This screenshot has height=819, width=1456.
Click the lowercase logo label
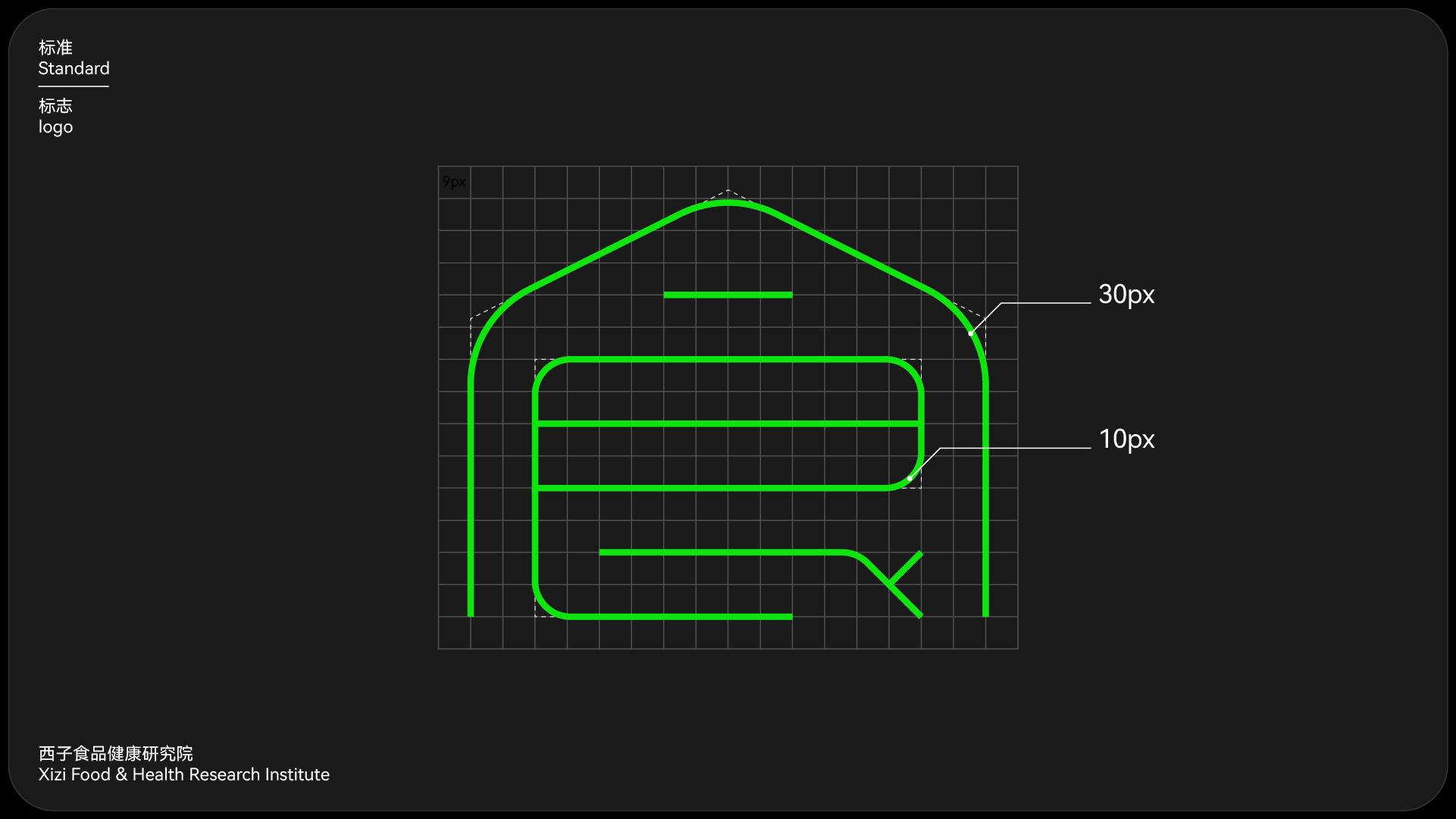(55, 127)
